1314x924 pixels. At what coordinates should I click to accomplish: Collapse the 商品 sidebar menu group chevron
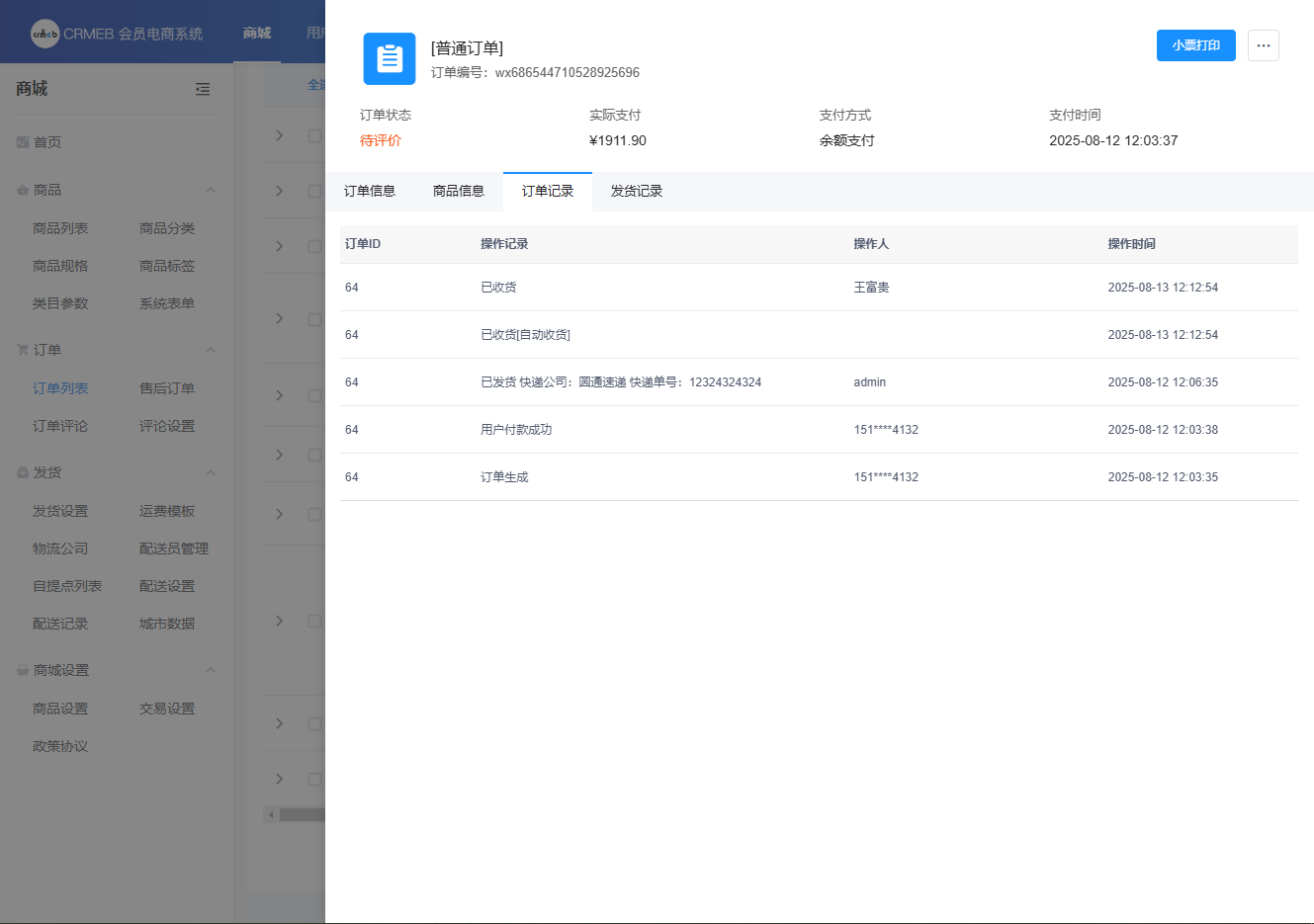[211, 190]
